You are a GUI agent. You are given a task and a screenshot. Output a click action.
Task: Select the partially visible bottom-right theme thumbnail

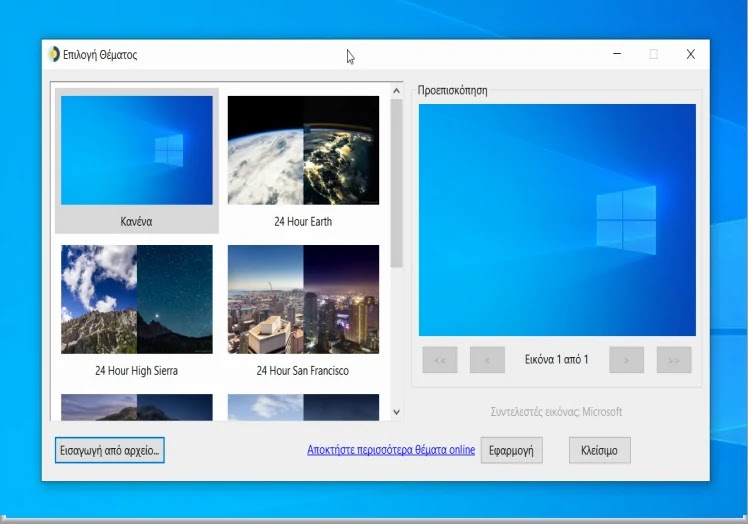pyautogui.click(x=303, y=407)
